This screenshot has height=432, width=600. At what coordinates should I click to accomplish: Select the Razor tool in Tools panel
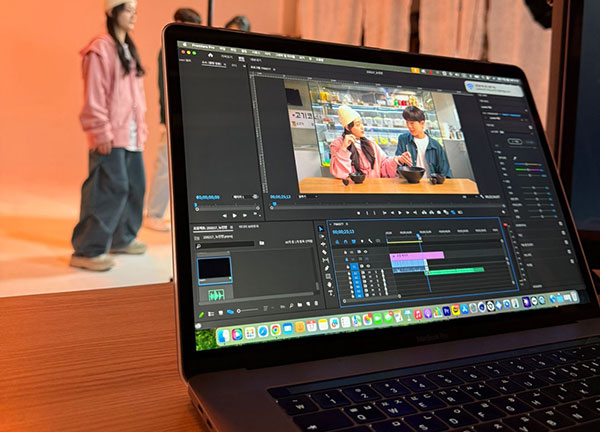pyautogui.click(x=322, y=254)
